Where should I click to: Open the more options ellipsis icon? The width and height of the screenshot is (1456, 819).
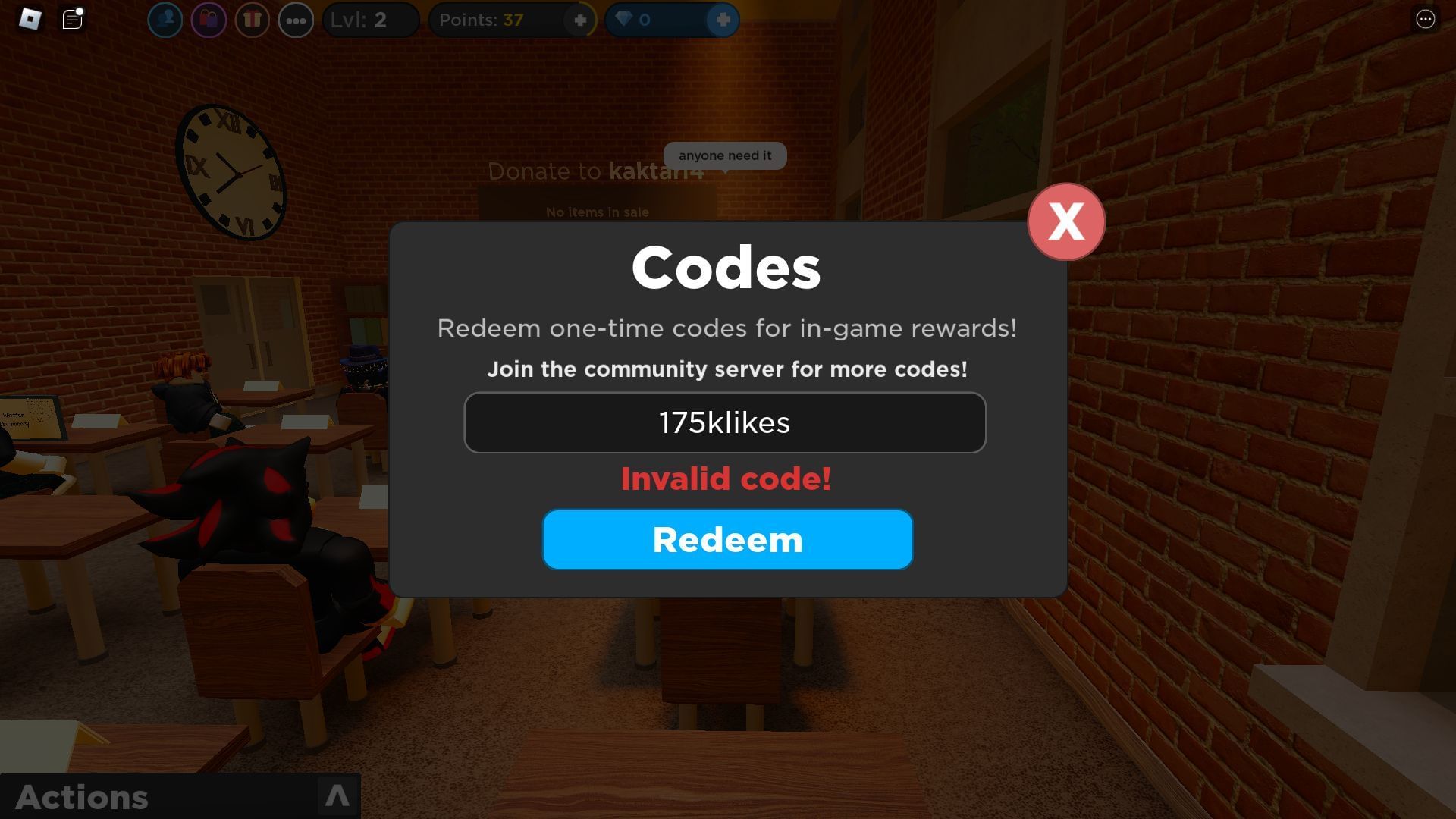[295, 19]
